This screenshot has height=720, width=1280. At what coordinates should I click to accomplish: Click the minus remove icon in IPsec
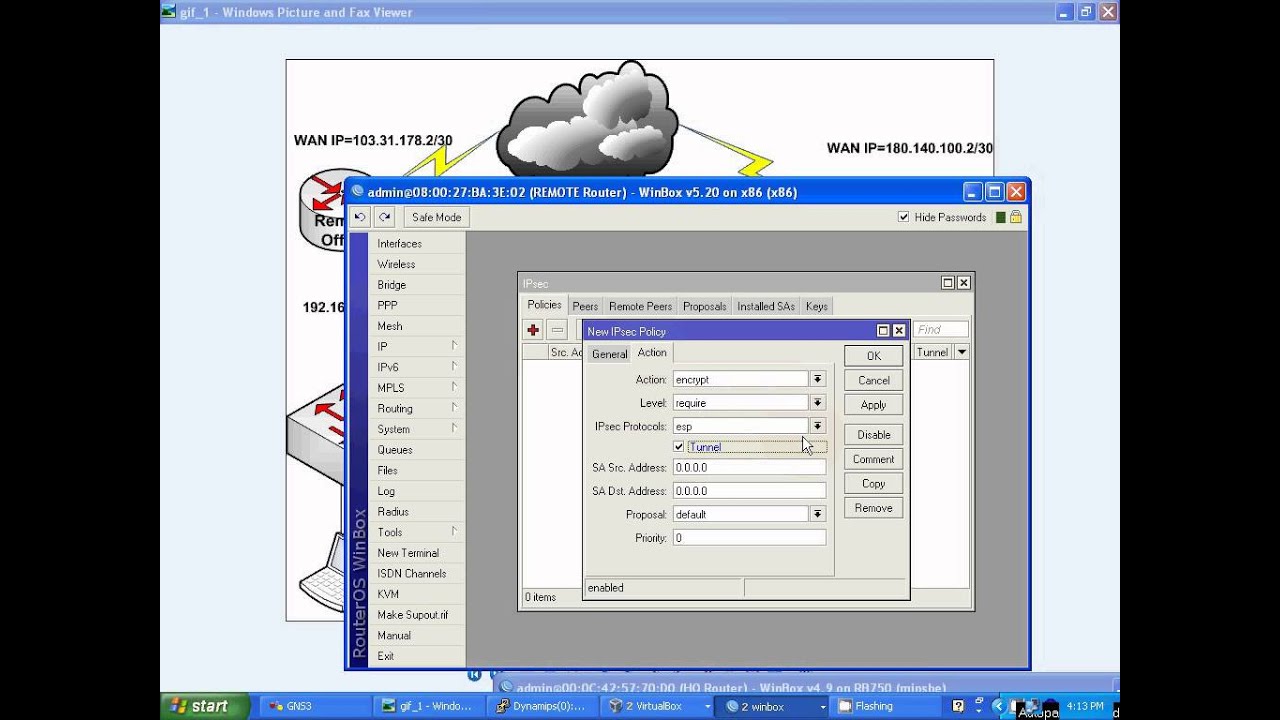click(x=558, y=330)
